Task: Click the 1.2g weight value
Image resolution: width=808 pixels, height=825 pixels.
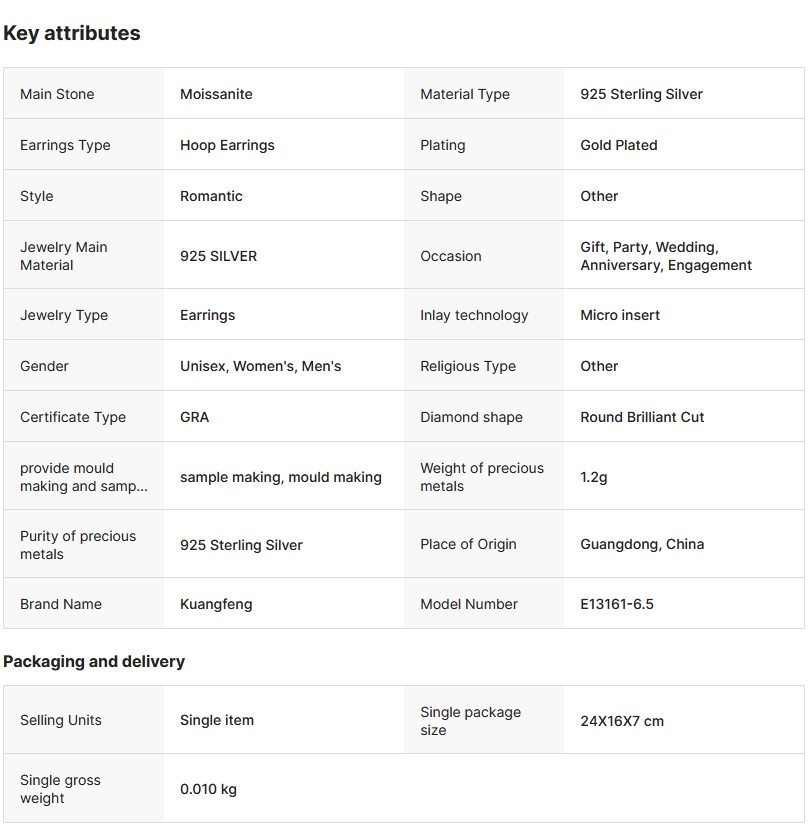Action: (x=594, y=477)
